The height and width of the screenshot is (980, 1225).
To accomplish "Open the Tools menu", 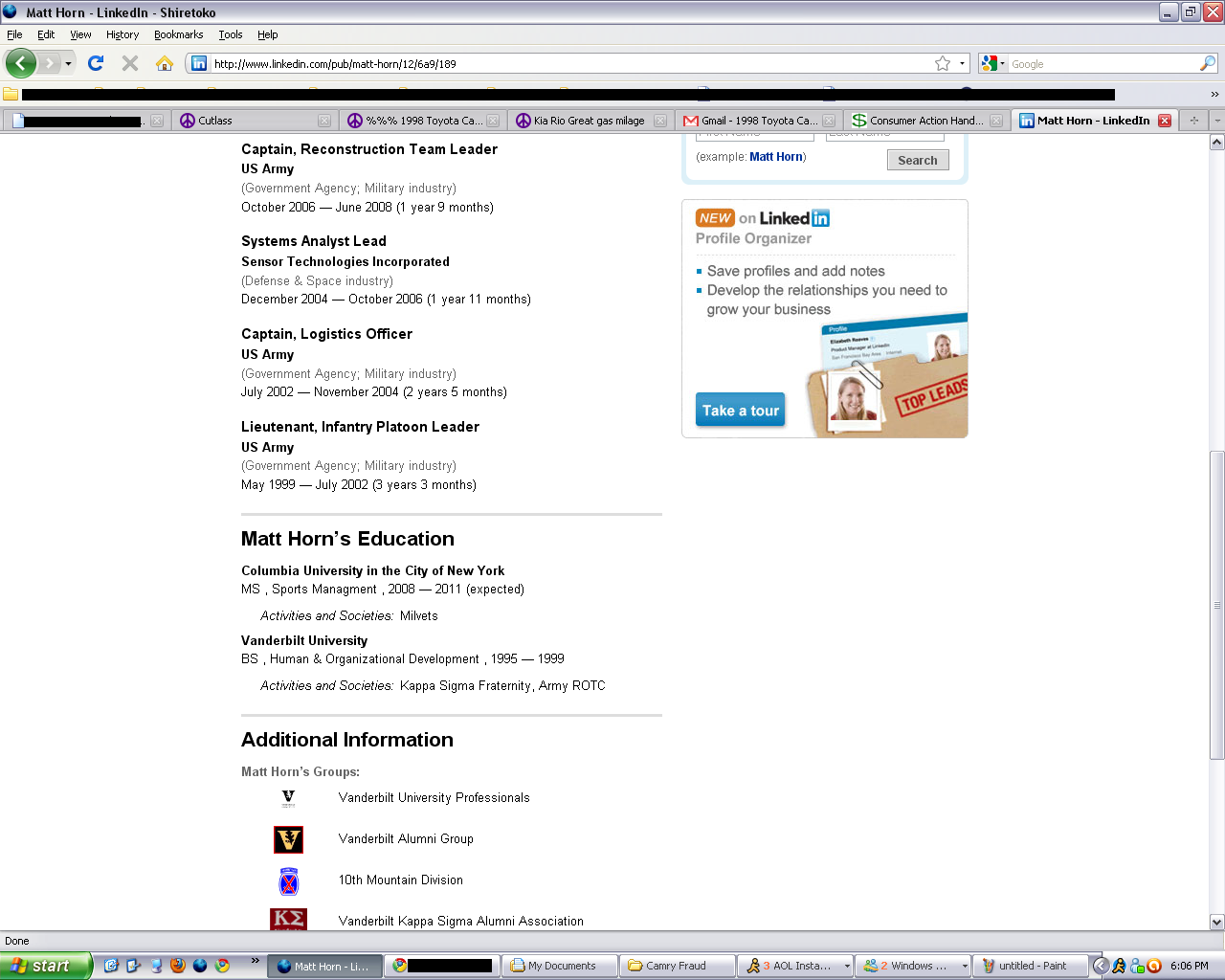I will click(x=231, y=34).
